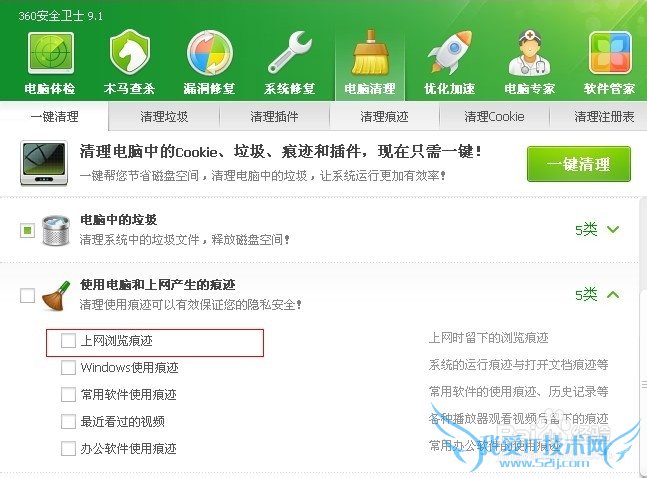Open the 电脑体检 radar icon
Screen dimensions: 647x478
coord(50,54)
